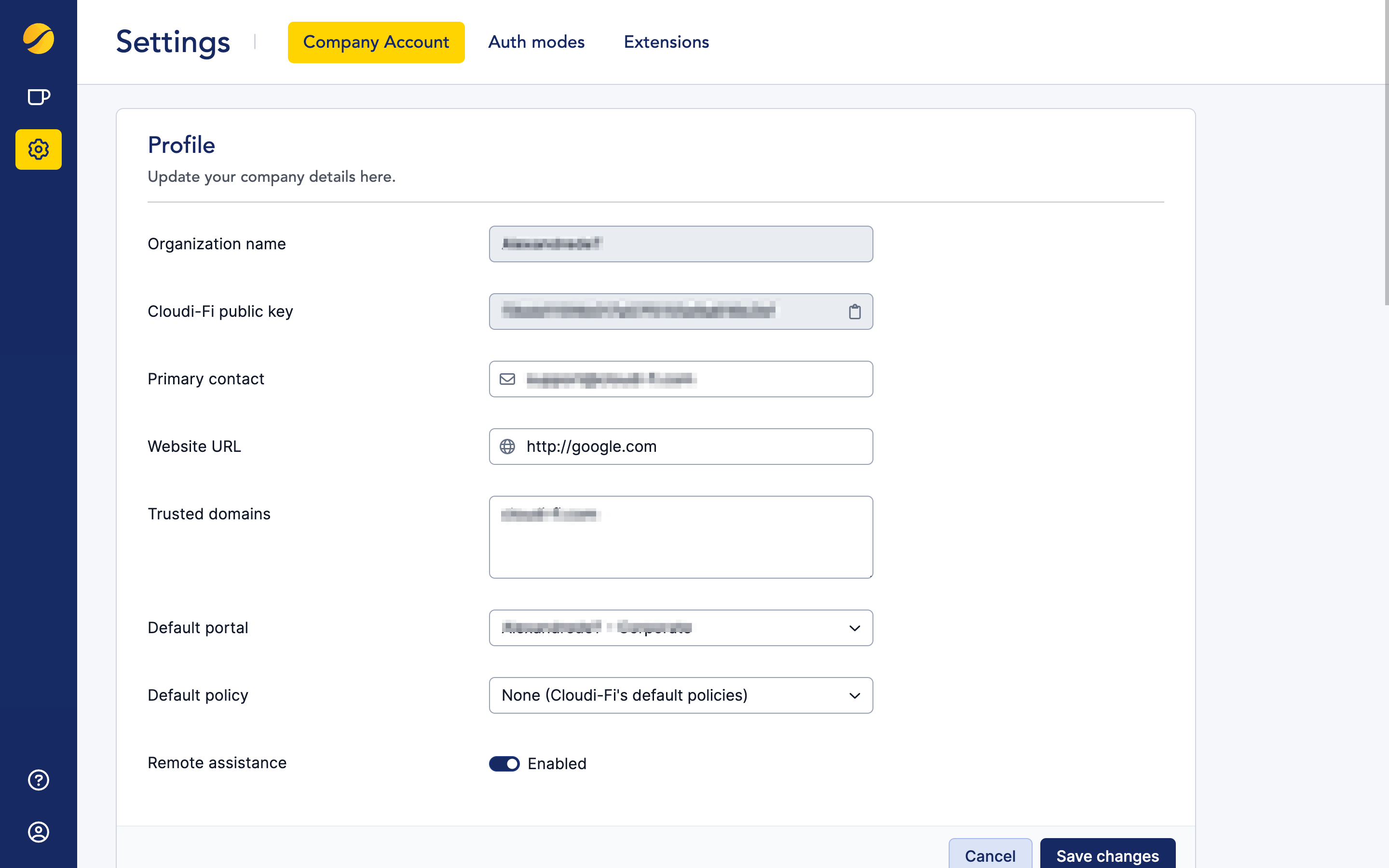This screenshot has height=868, width=1389.
Task: Open the coffee cup sidebar icon
Action: point(39,97)
